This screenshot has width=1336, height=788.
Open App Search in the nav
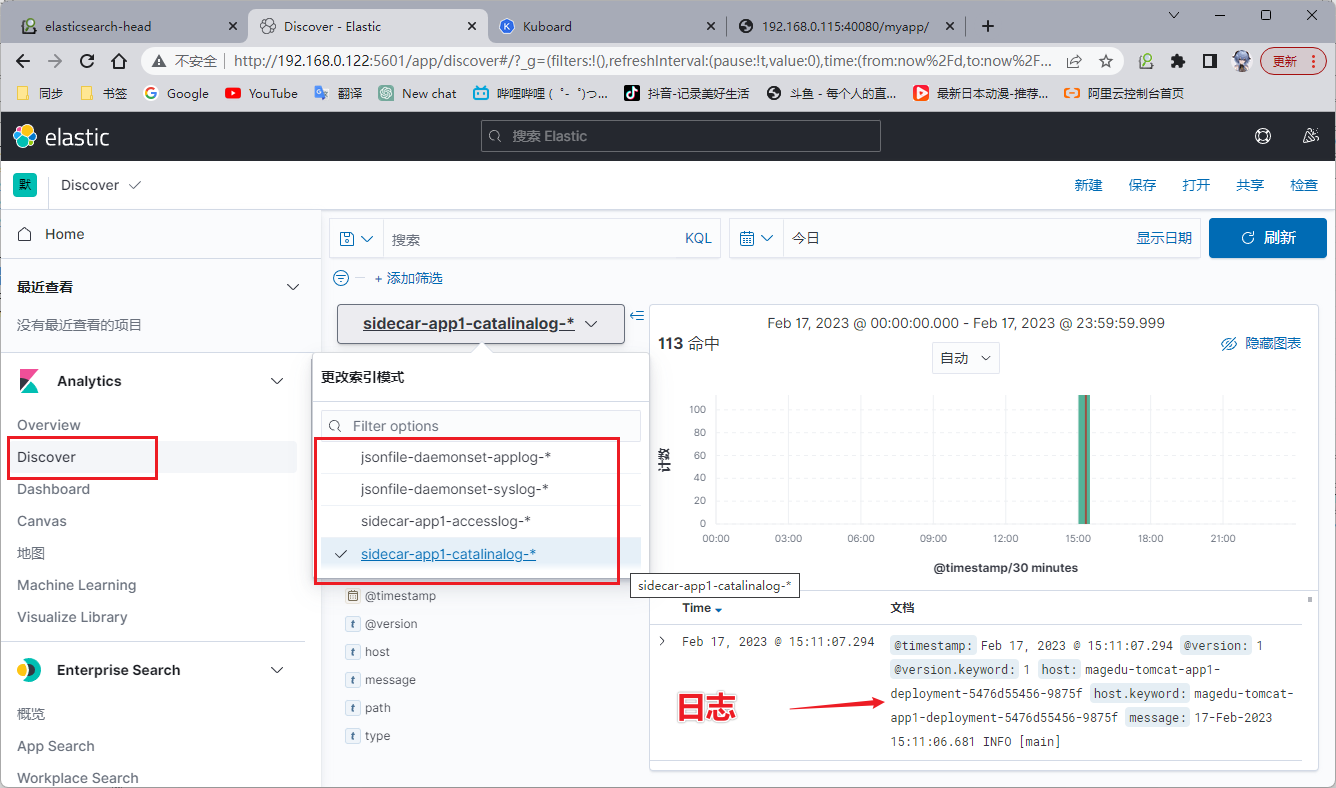(x=56, y=746)
